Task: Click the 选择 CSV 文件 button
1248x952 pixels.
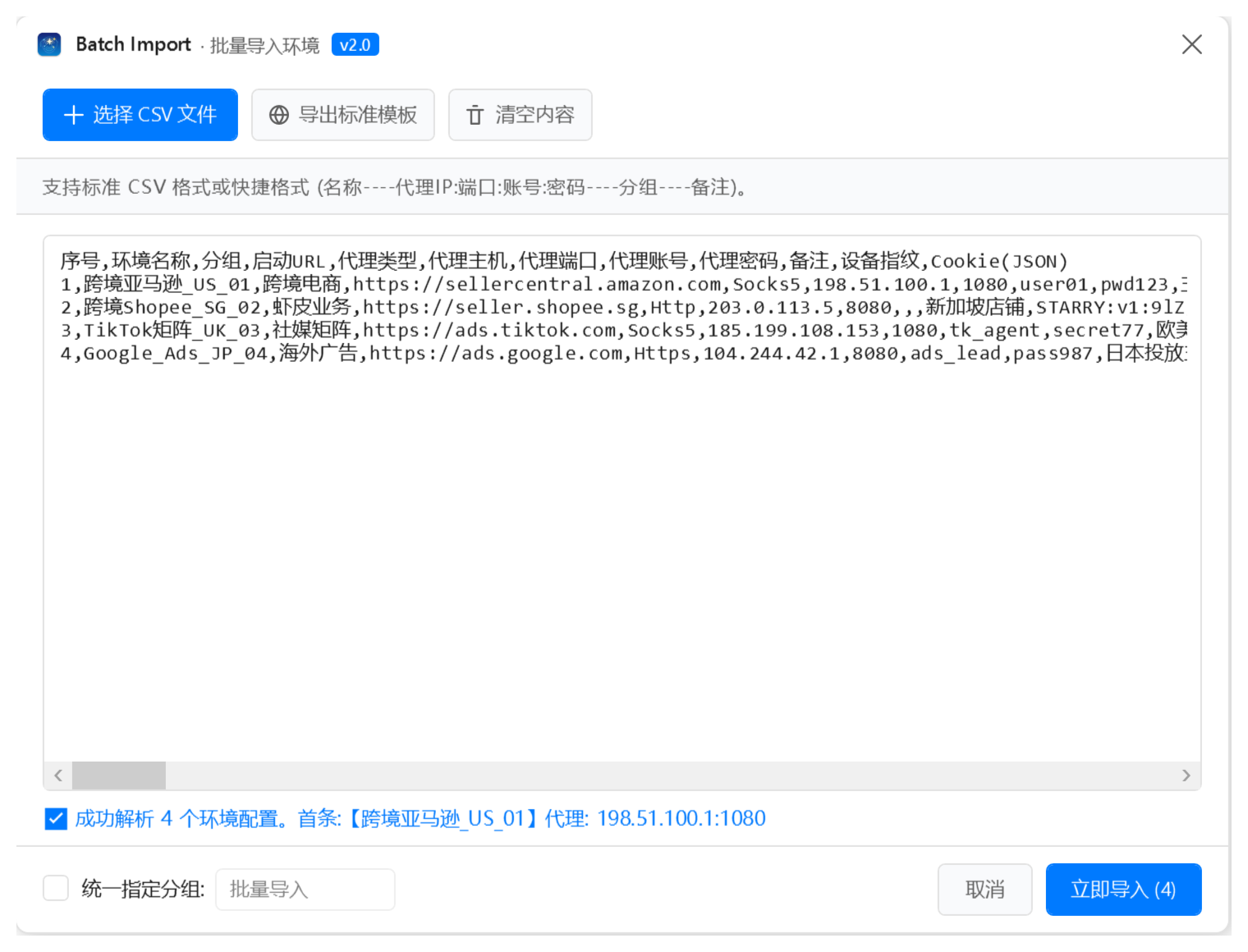Action: (140, 115)
